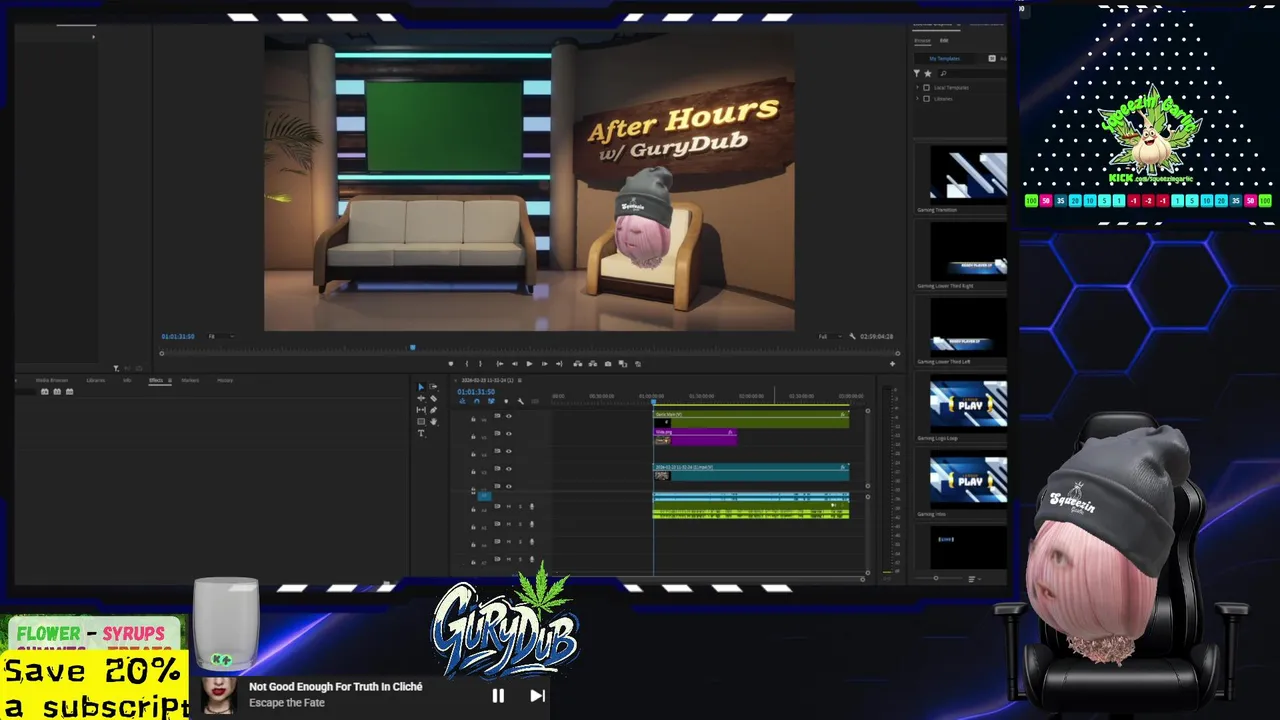Enable the Libraries checkbox in Essential Graphics
Image resolution: width=1280 pixels, height=720 pixels.
[x=926, y=99]
